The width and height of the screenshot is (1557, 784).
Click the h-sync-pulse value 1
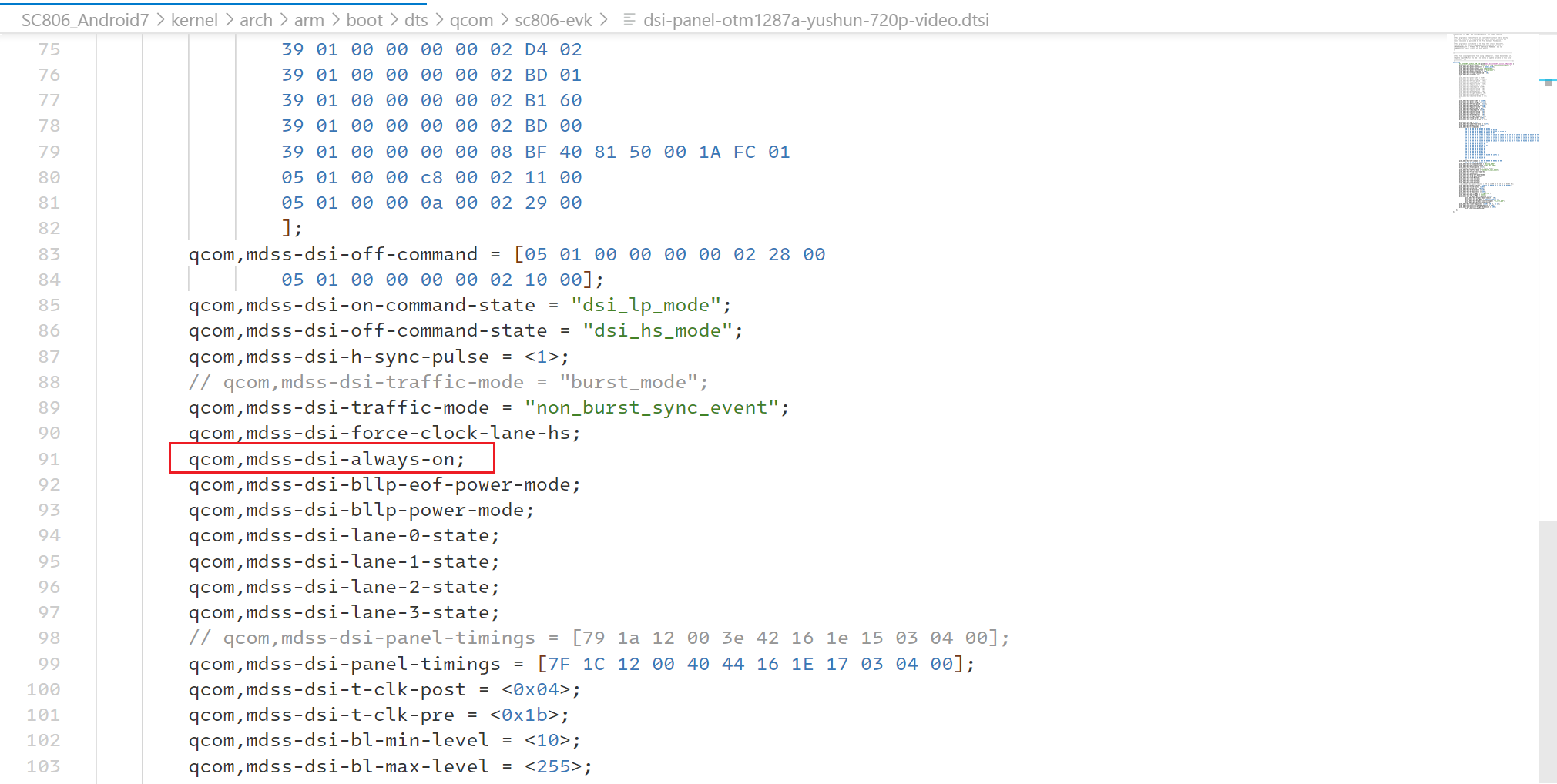(542, 357)
